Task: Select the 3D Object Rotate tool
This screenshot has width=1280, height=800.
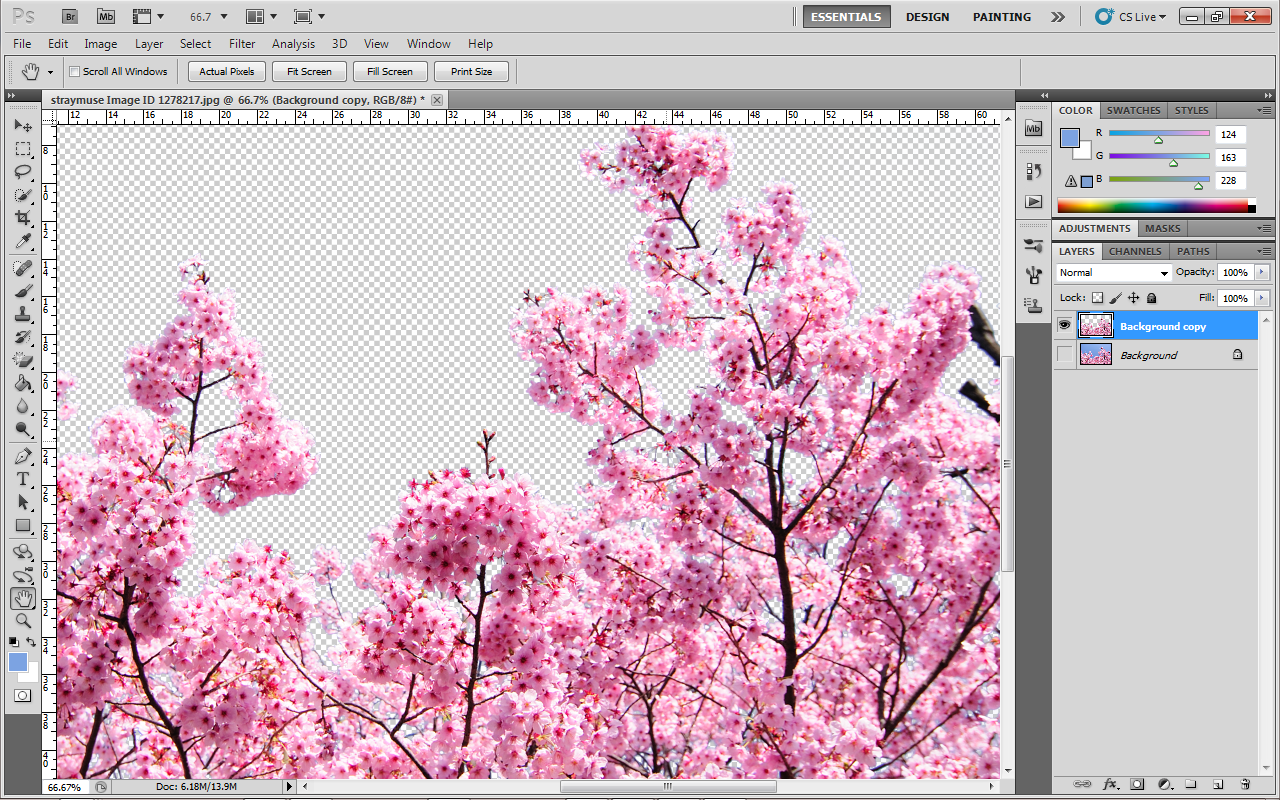Action: (23, 552)
